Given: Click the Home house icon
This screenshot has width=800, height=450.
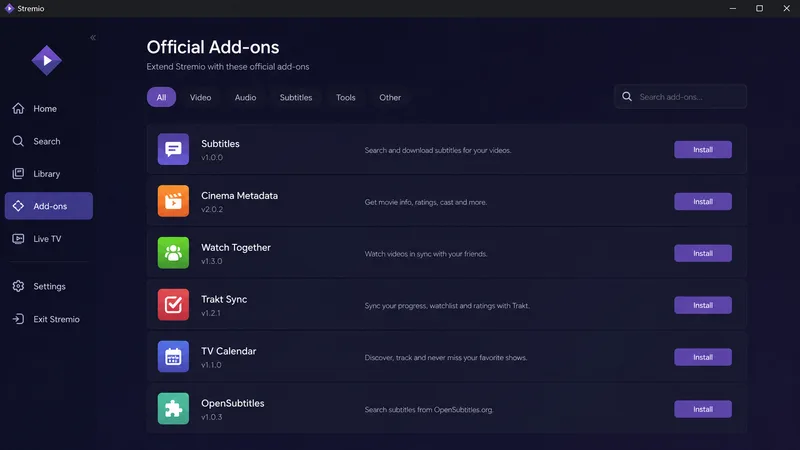Looking at the screenshot, I should pyautogui.click(x=18, y=108).
